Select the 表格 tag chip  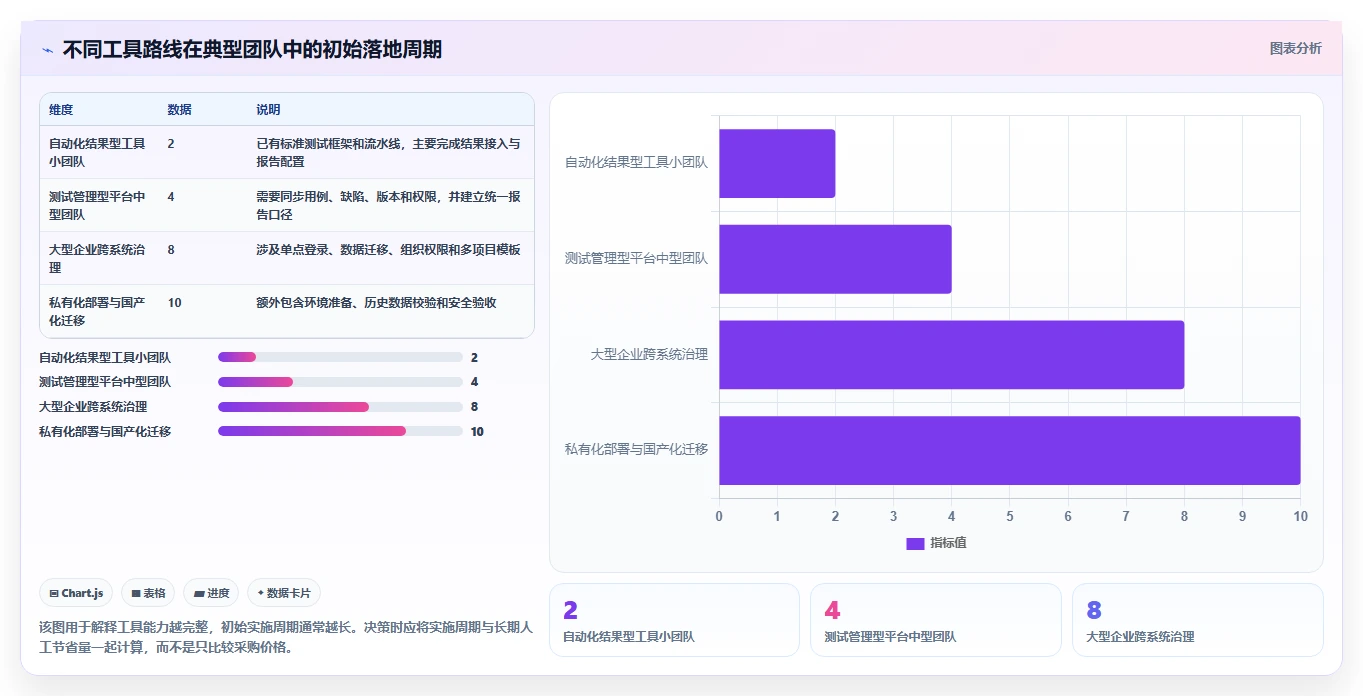(148, 593)
